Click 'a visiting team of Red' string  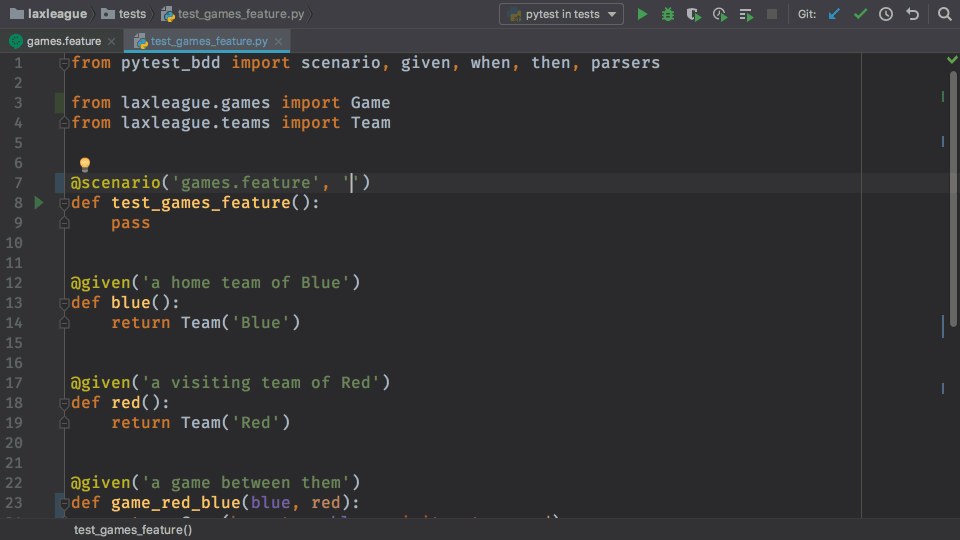click(261, 382)
